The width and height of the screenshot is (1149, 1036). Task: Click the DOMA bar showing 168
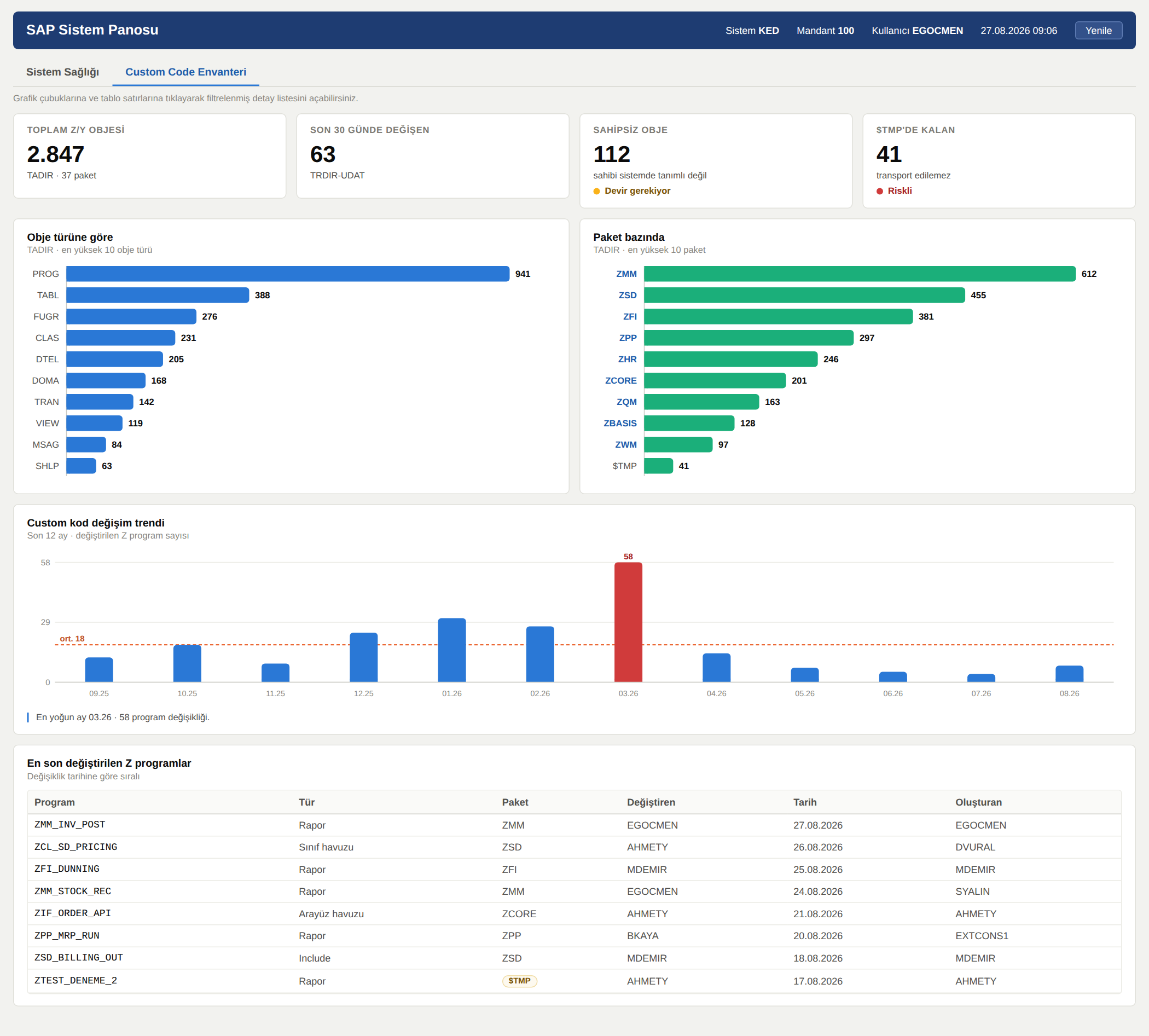106,381
